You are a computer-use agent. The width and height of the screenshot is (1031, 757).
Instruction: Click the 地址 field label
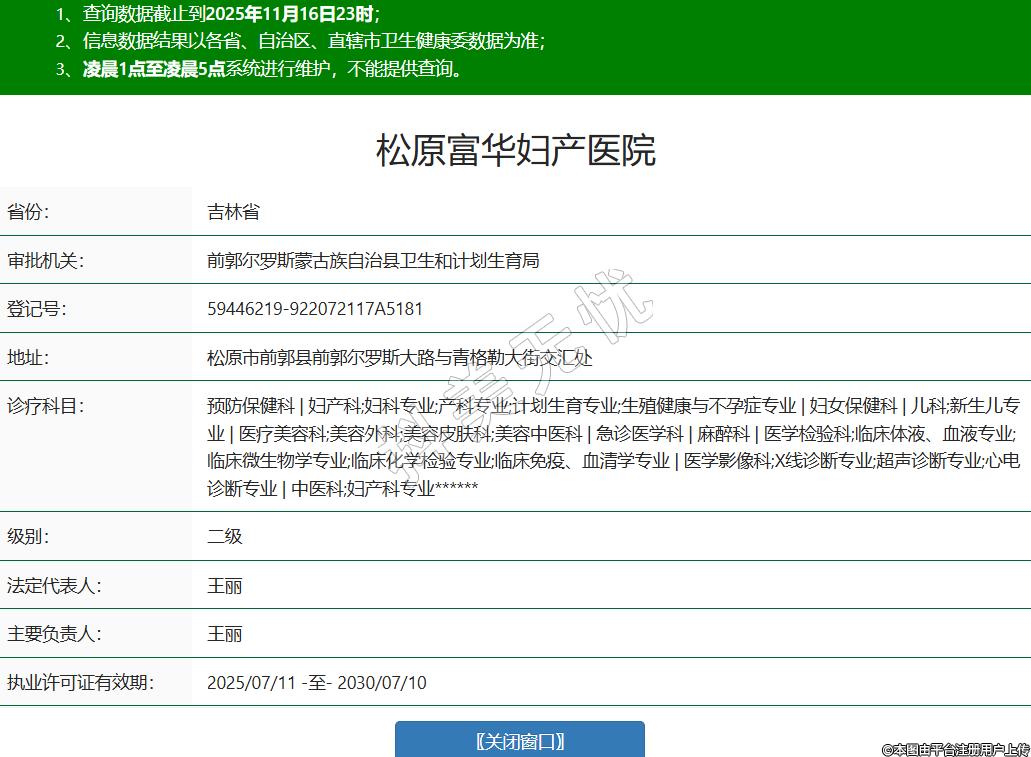coord(28,357)
